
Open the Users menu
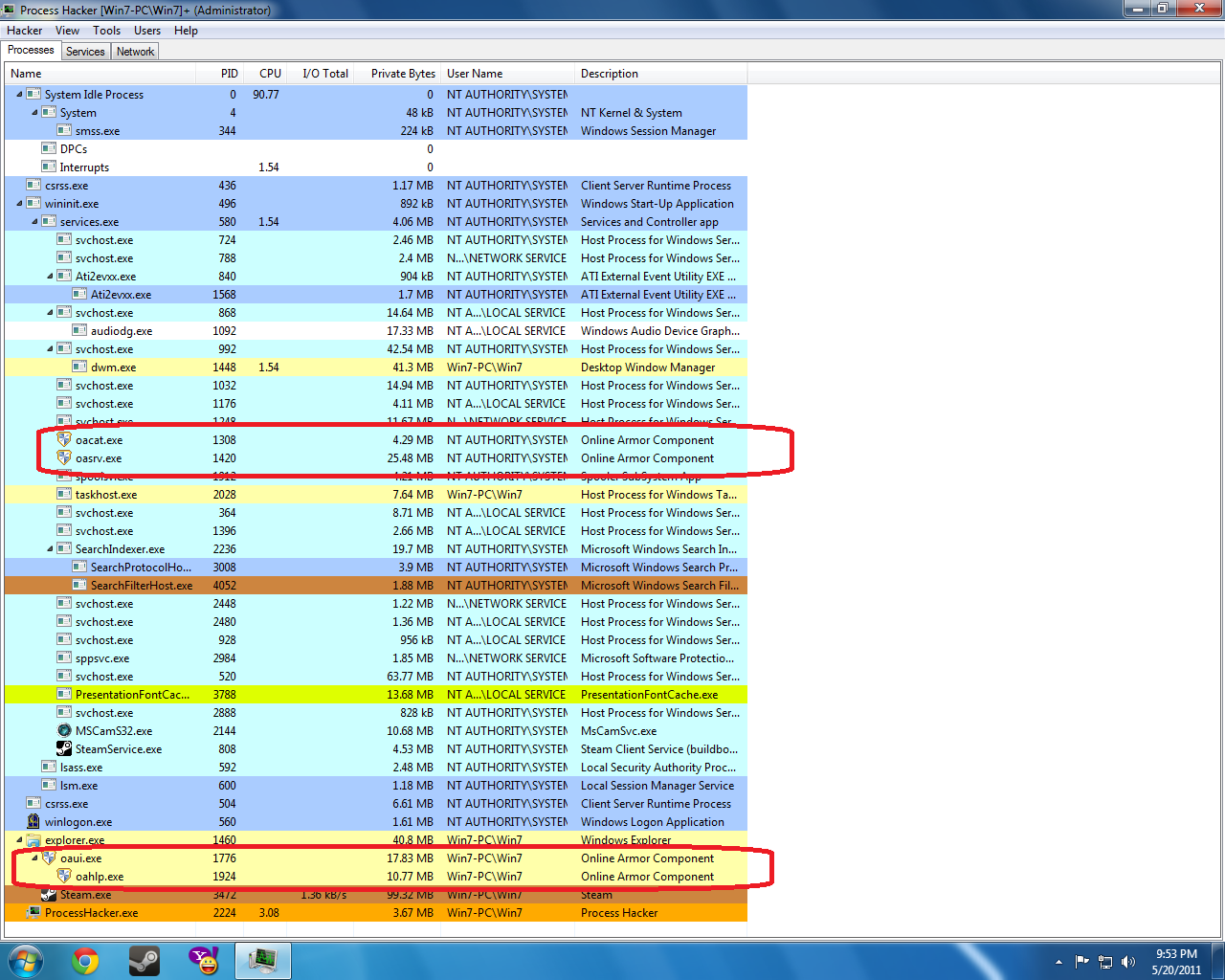coord(147,31)
